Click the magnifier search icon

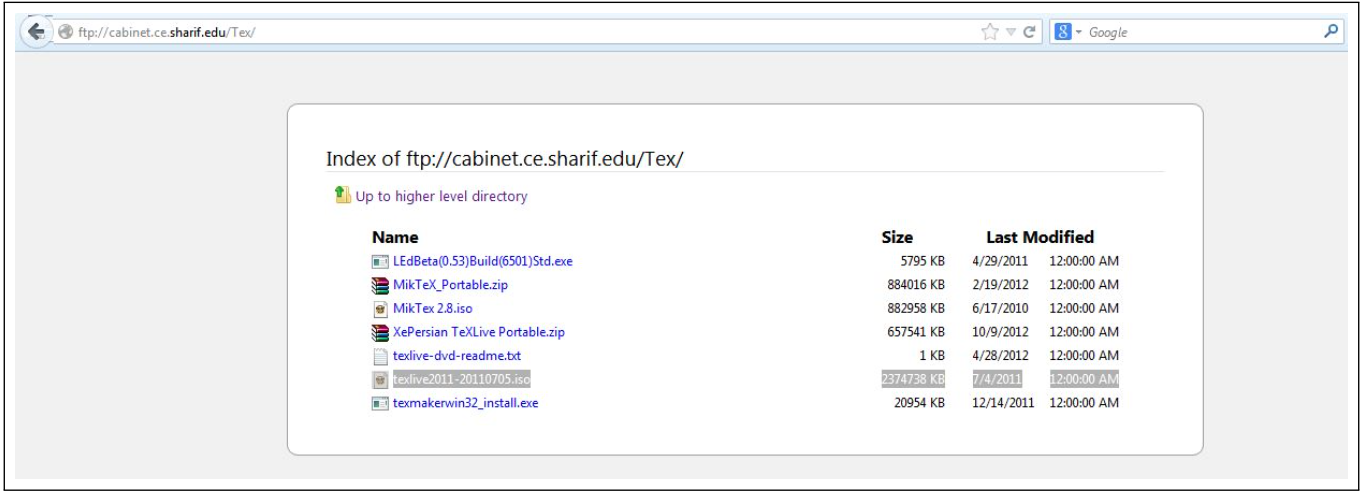pos(1331,32)
